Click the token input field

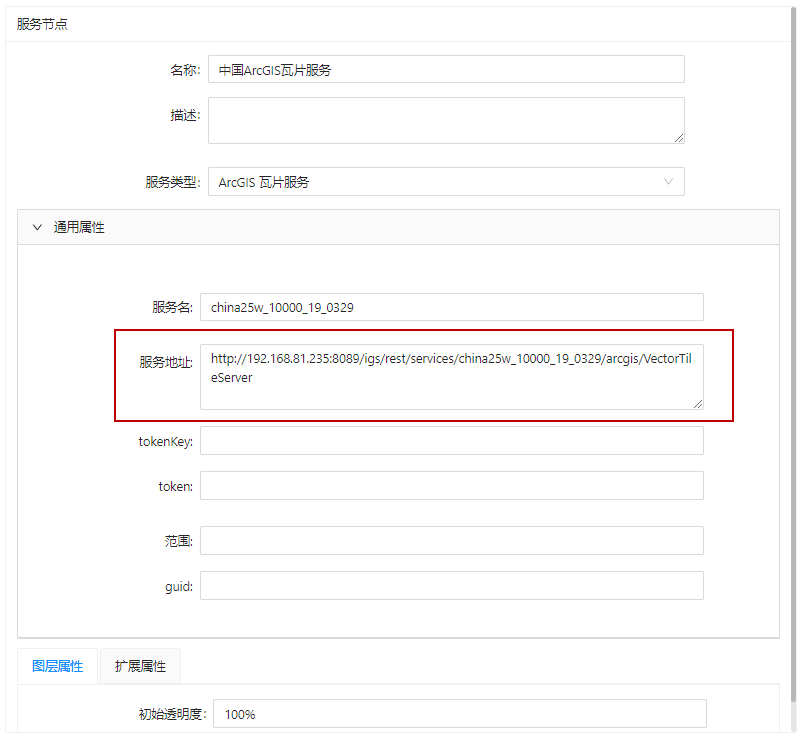(452, 486)
